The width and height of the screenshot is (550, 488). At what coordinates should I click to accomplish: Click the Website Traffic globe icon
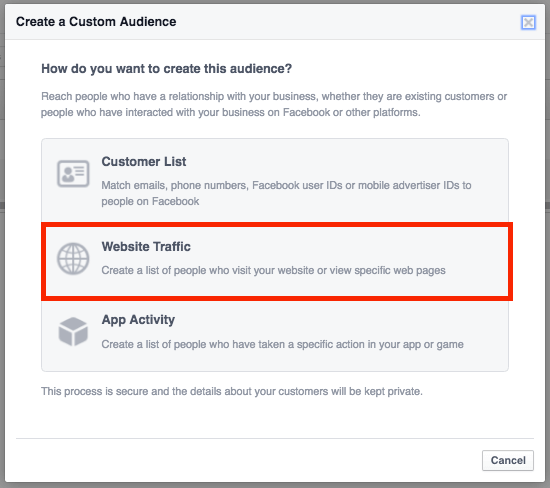point(73,259)
